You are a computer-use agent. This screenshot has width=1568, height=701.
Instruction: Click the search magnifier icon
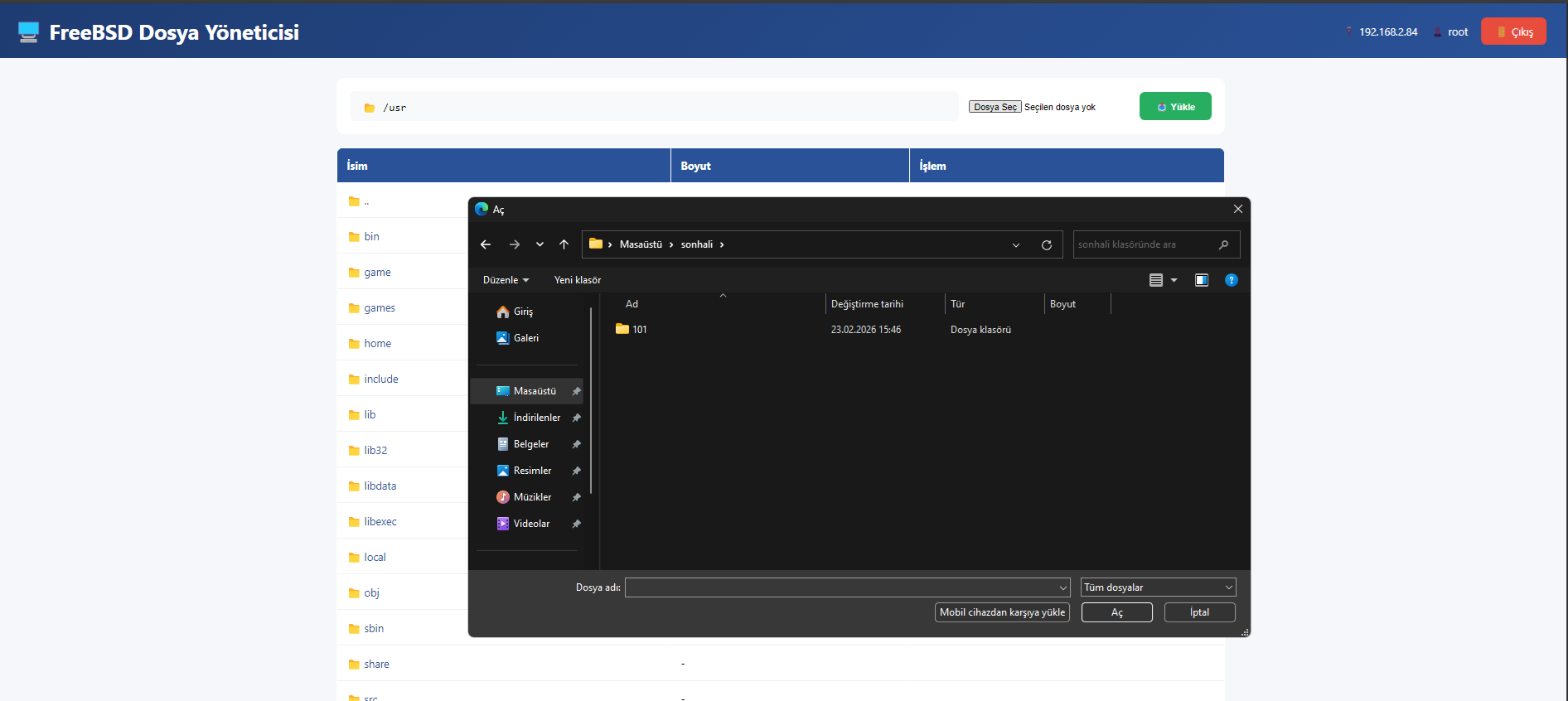(1223, 244)
